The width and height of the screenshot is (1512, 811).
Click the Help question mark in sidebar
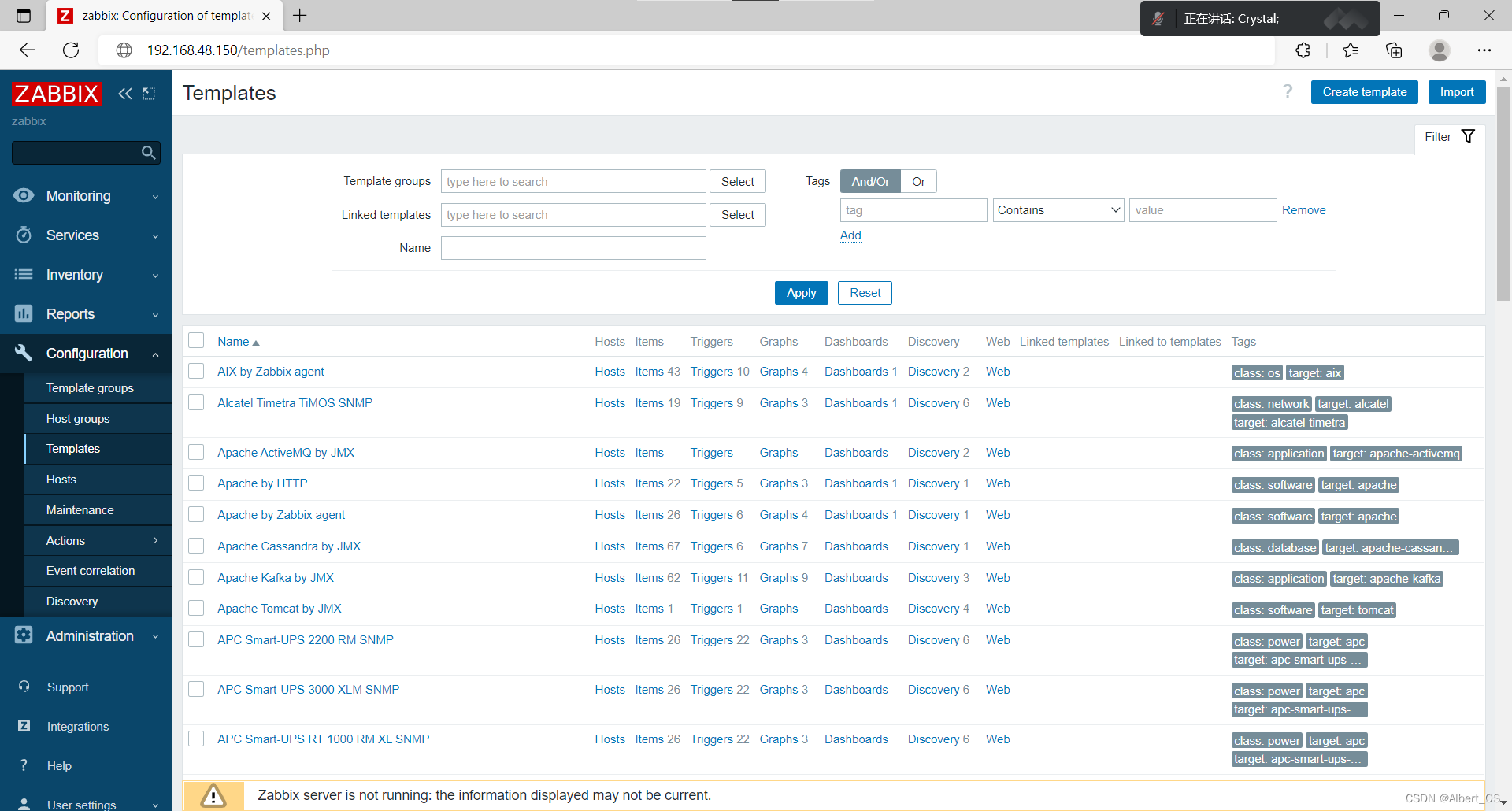(x=24, y=765)
